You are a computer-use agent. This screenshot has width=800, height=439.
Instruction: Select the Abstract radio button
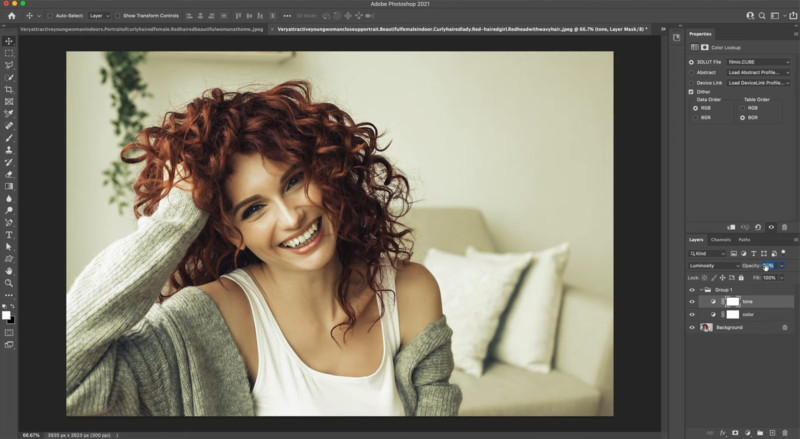691,72
